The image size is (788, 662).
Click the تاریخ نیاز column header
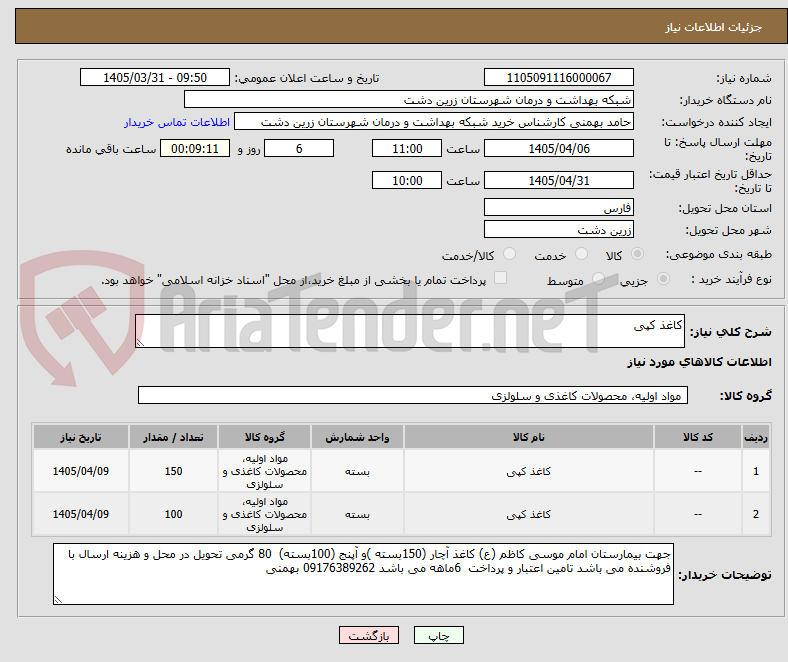[x=81, y=437]
